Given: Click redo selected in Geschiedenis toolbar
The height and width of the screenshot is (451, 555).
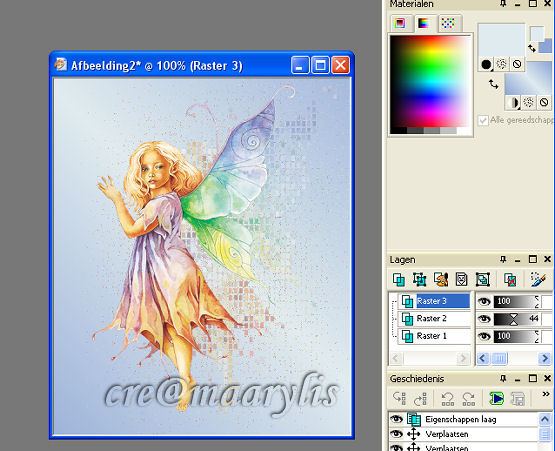Looking at the screenshot, I should (x=469, y=399).
